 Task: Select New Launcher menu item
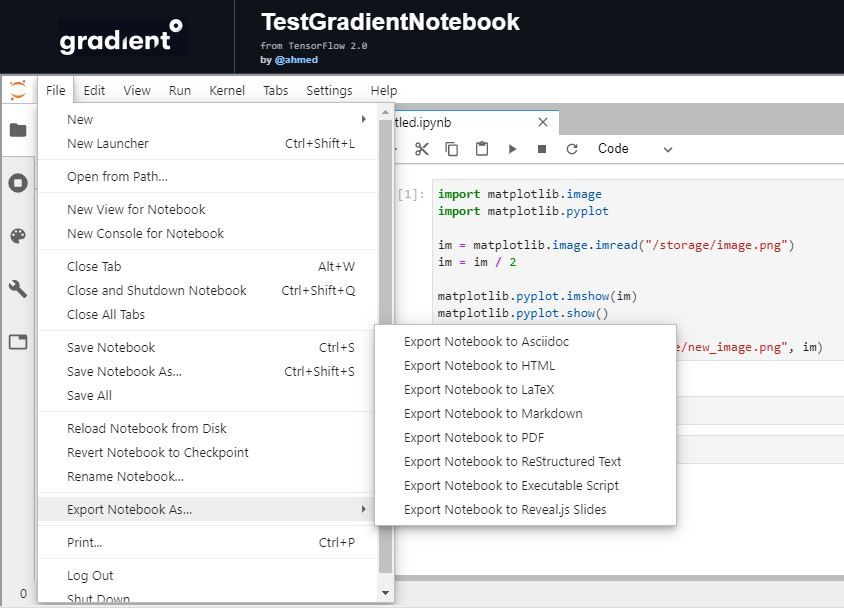(x=208, y=143)
